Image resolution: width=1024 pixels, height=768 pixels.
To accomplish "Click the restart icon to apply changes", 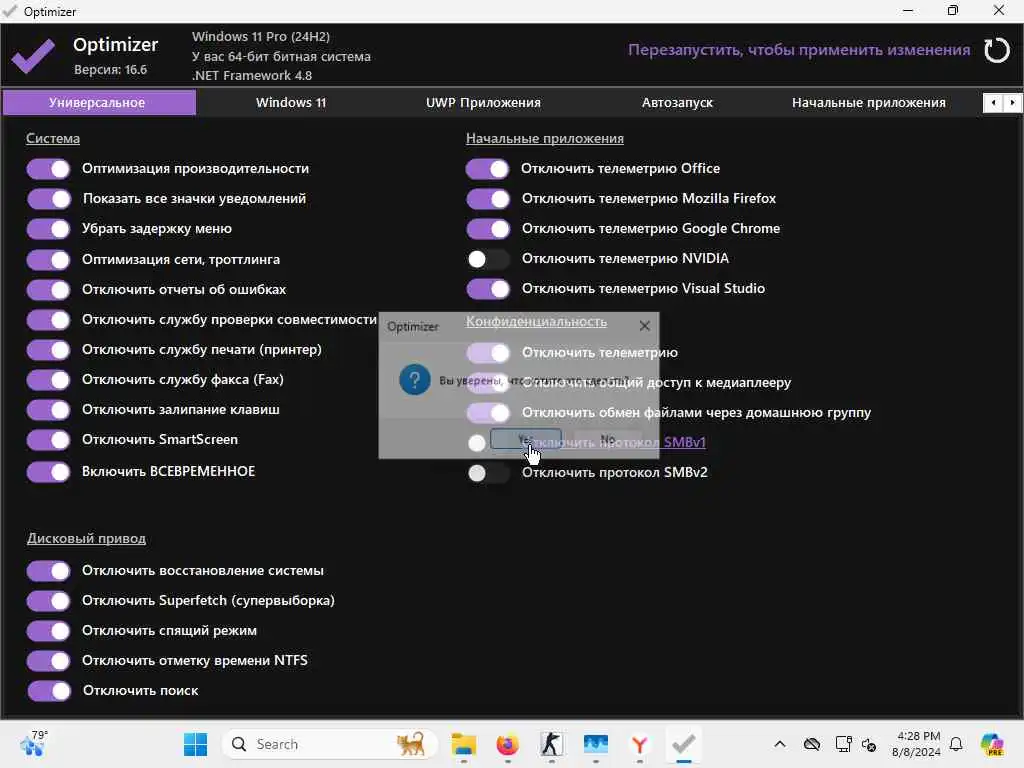I will 996,50.
